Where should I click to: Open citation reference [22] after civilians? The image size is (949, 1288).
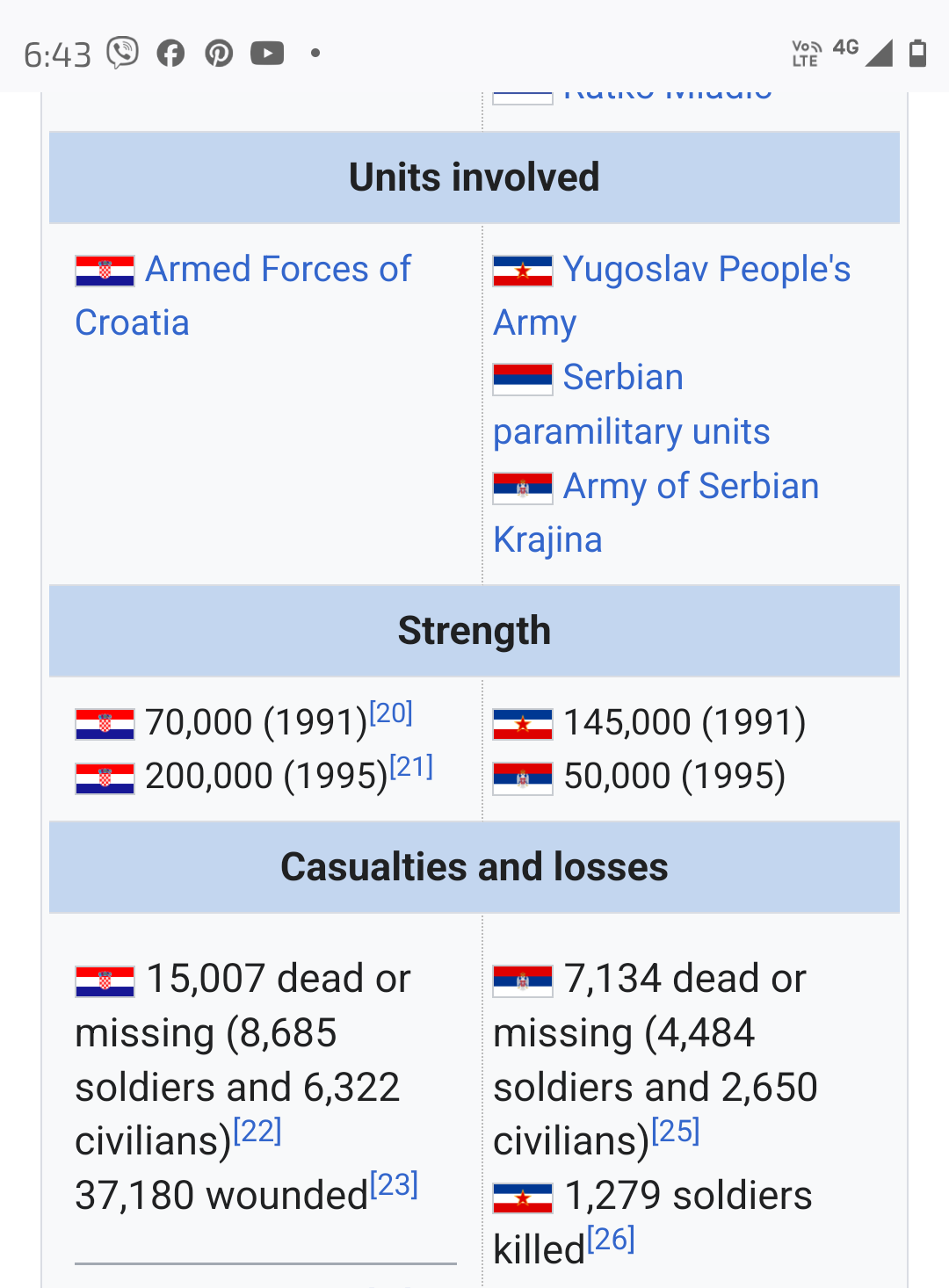click(257, 1131)
